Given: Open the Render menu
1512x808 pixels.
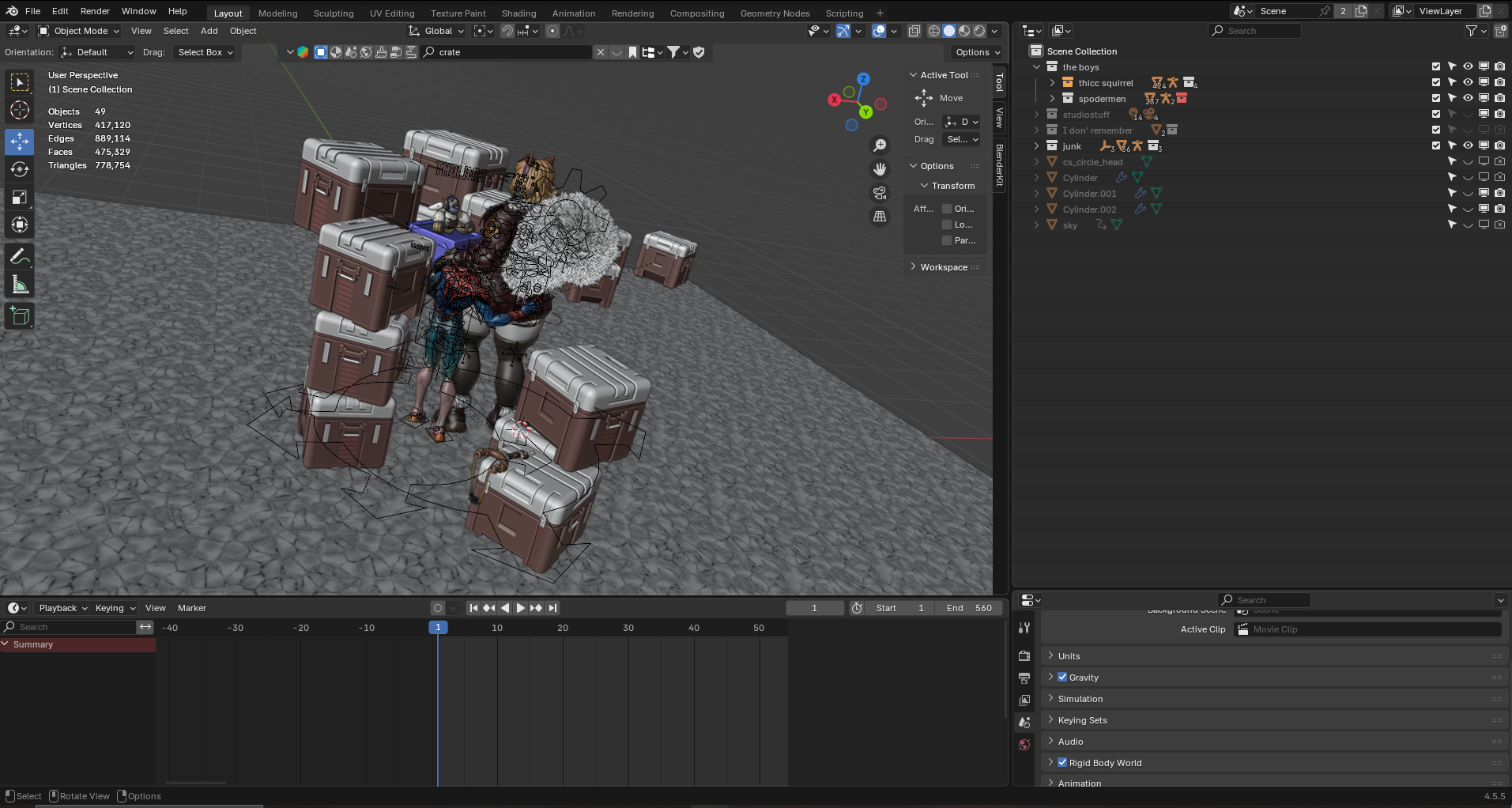Looking at the screenshot, I should [95, 11].
